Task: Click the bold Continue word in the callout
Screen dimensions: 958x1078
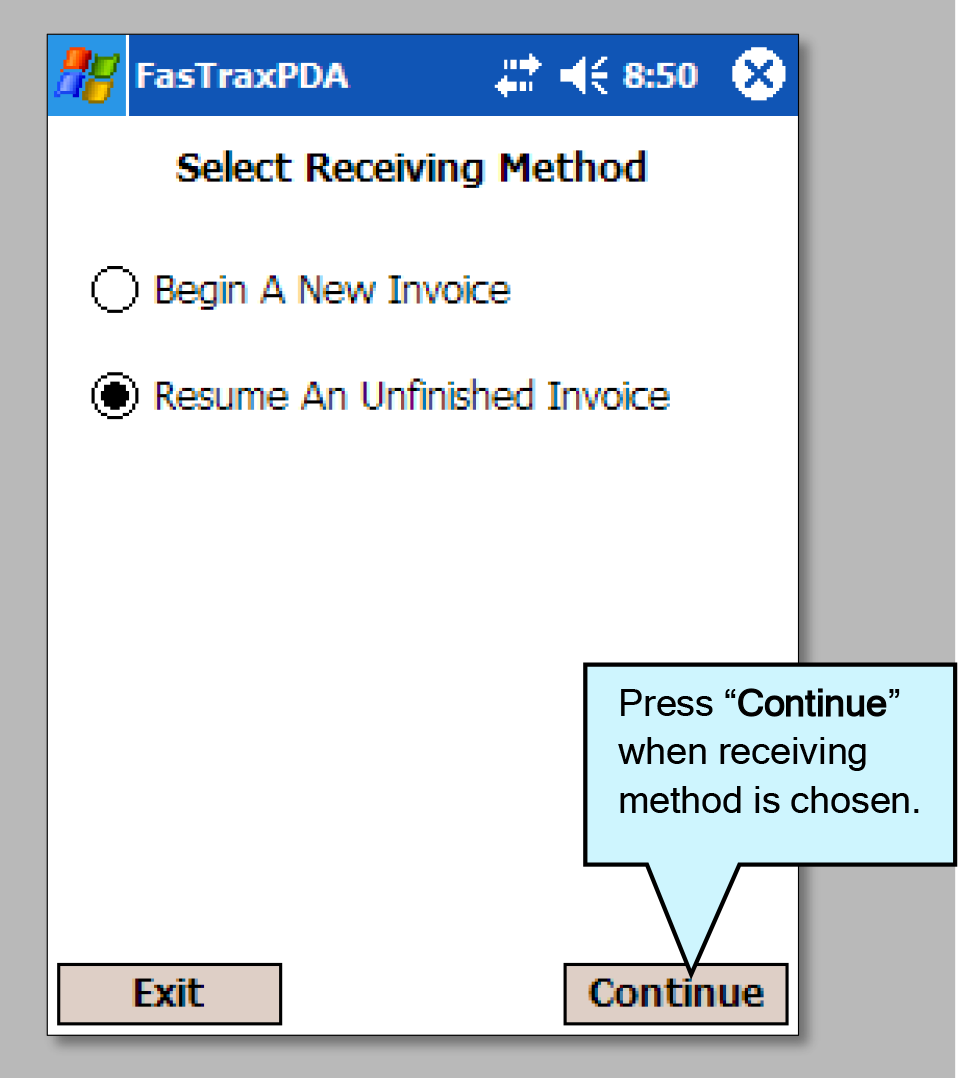Action: (812, 703)
